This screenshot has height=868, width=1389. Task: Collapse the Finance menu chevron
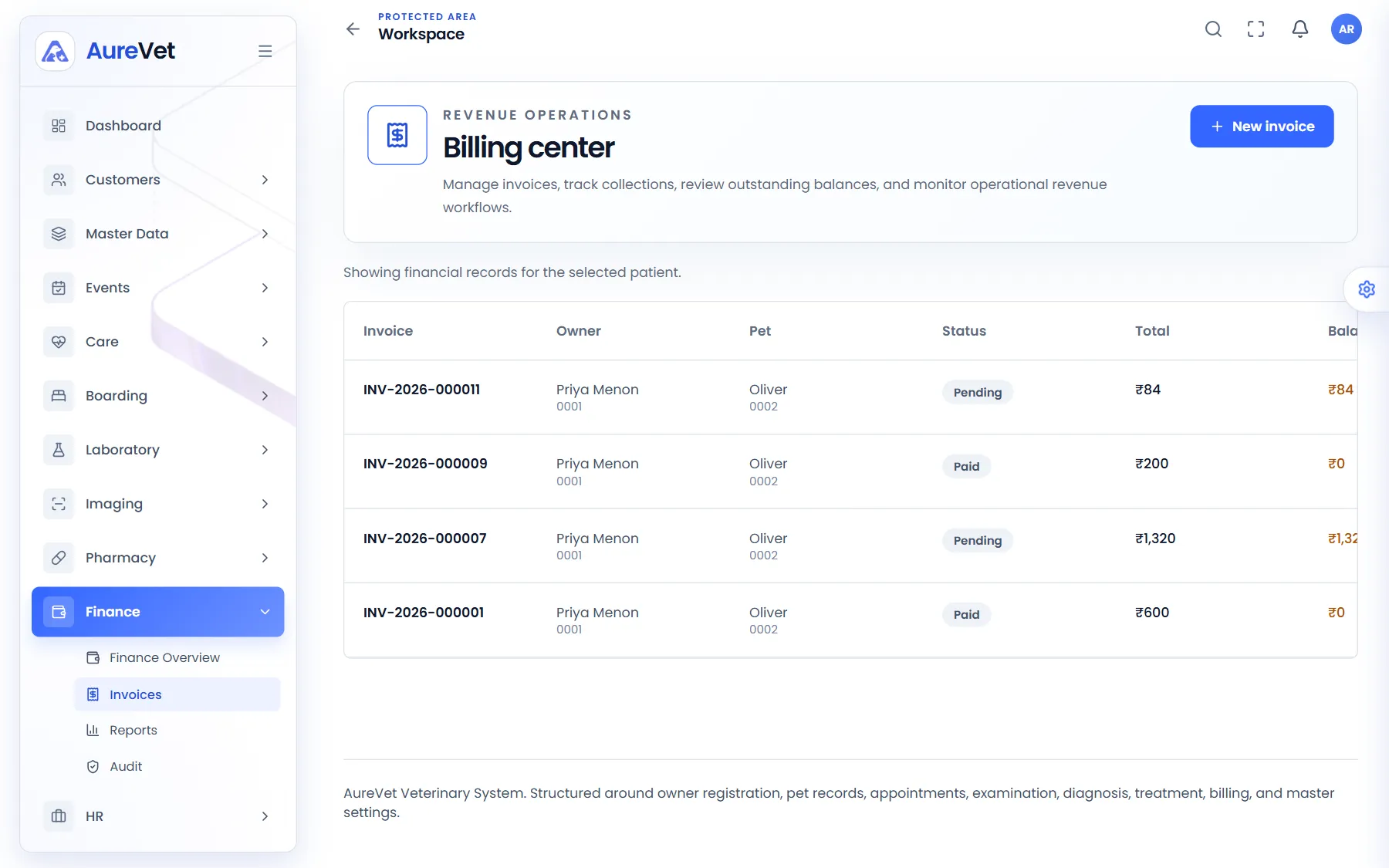click(x=265, y=612)
